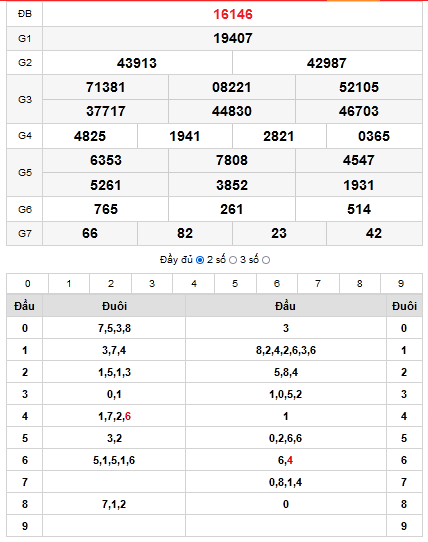Click the G3 number 08221
This screenshot has width=428, height=542.
(232, 87)
